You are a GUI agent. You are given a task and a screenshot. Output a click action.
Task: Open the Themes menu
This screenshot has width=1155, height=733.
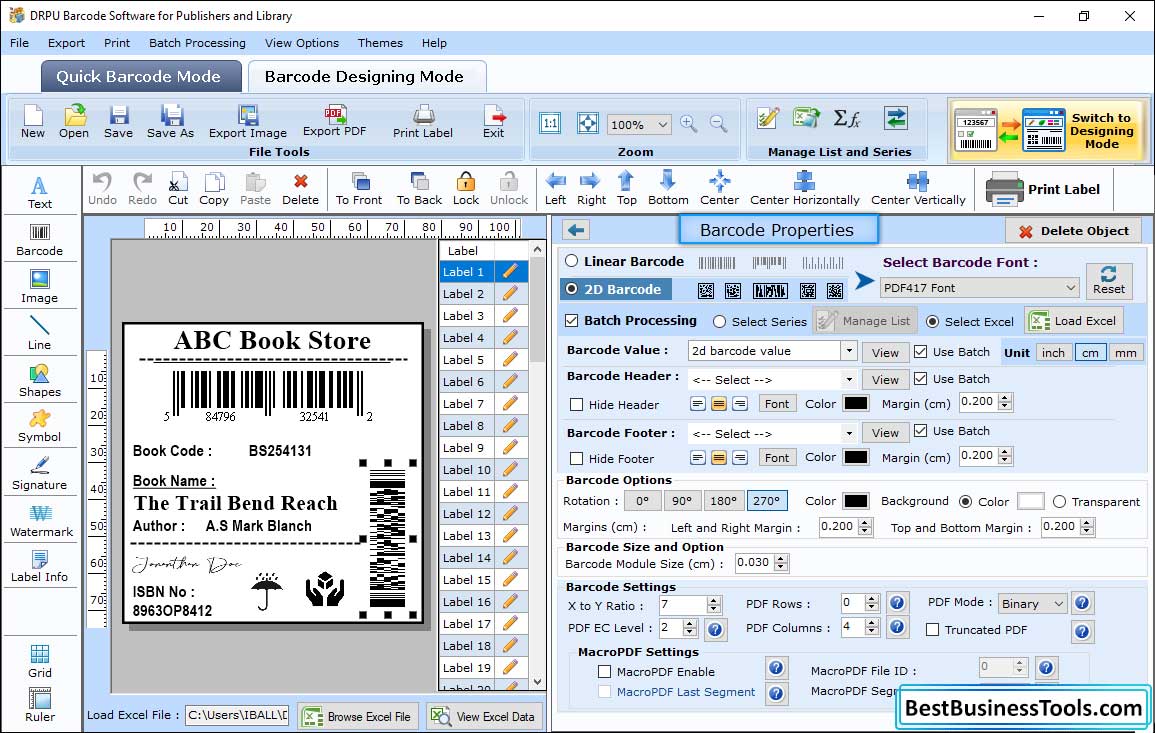pyautogui.click(x=380, y=43)
